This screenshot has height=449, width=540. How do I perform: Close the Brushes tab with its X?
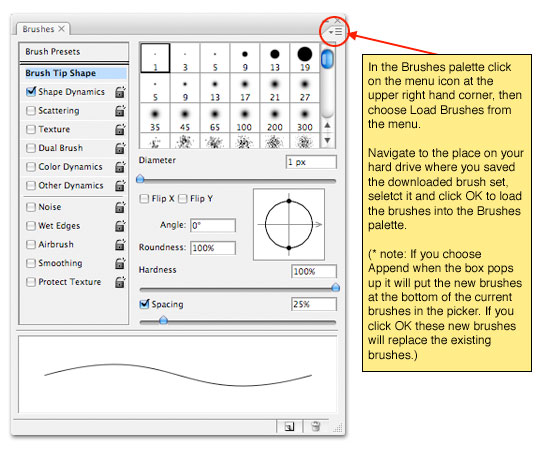pos(61,29)
